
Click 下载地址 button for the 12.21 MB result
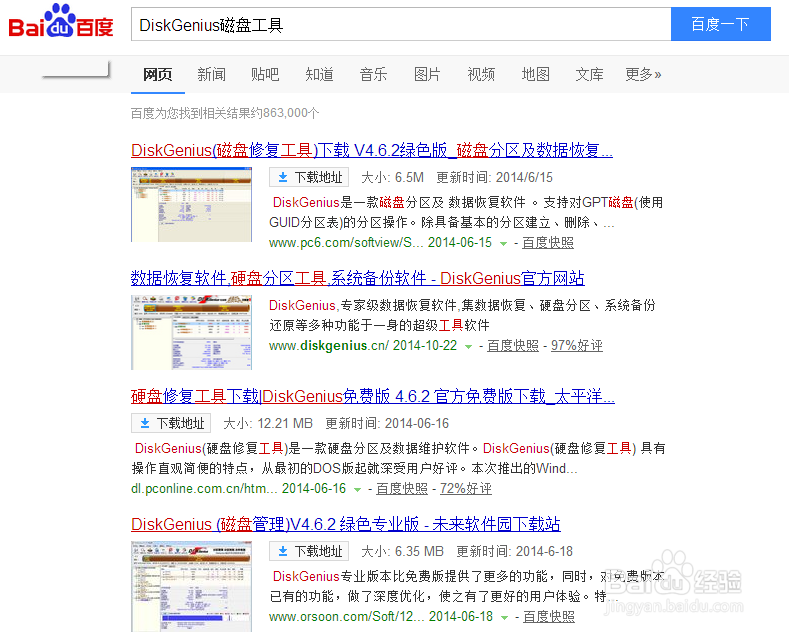tap(171, 423)
